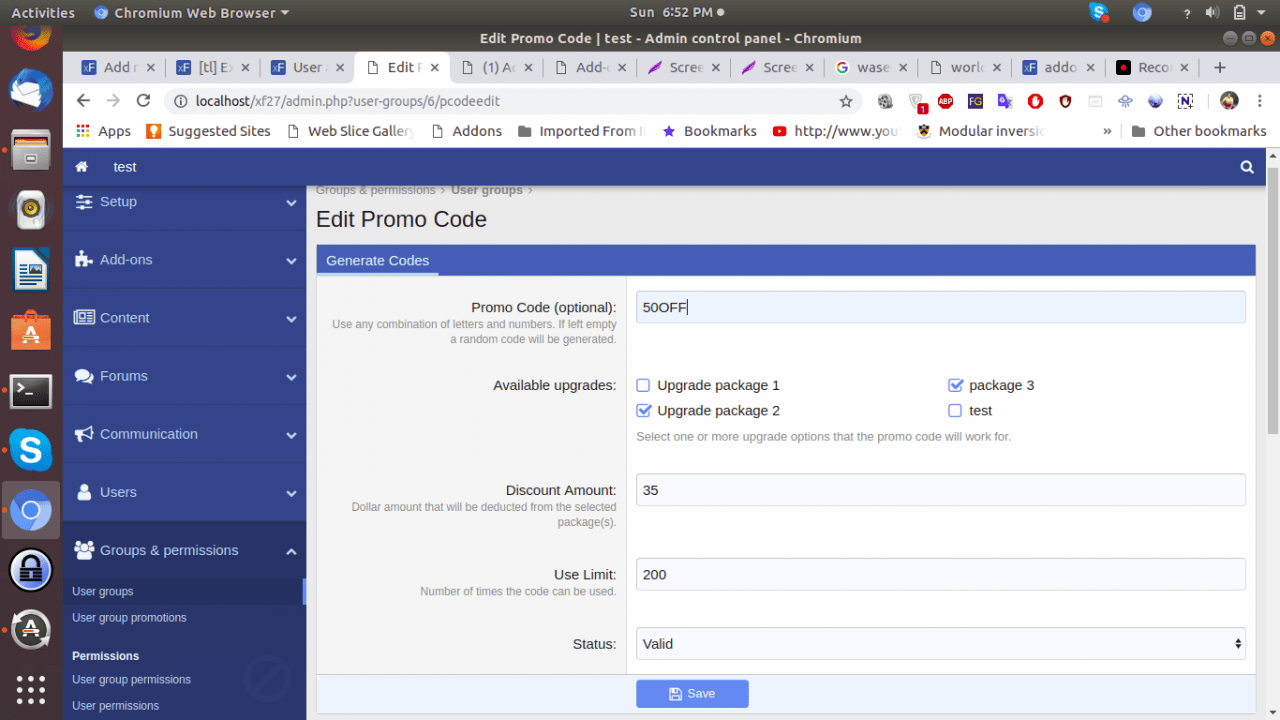Viewport: 1280px width, 720px height.
Task: Open Skype from the Ubuntu dock
Action: (x=30, y=450)
